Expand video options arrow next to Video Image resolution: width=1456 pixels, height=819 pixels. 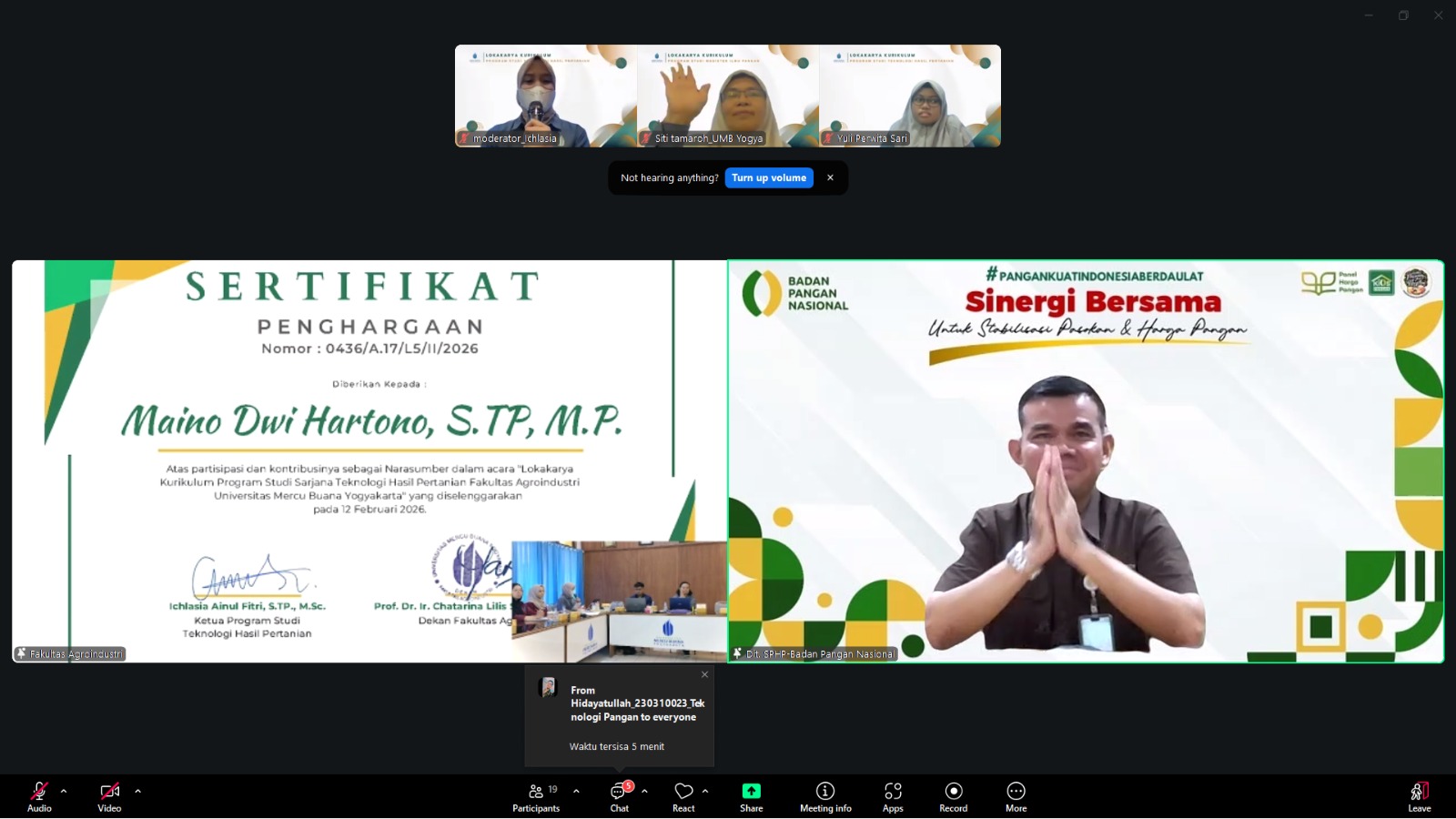(137, 791)
